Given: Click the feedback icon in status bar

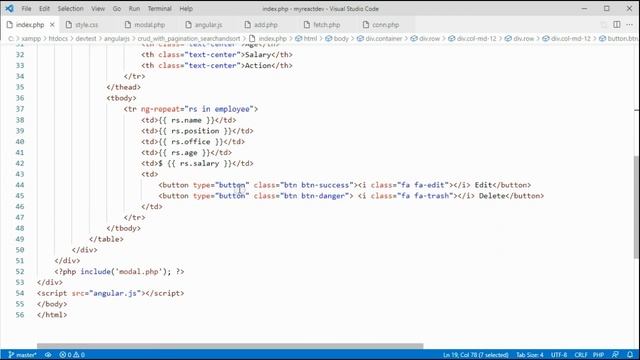Looking at the screenshot, I should coord(615,355).
